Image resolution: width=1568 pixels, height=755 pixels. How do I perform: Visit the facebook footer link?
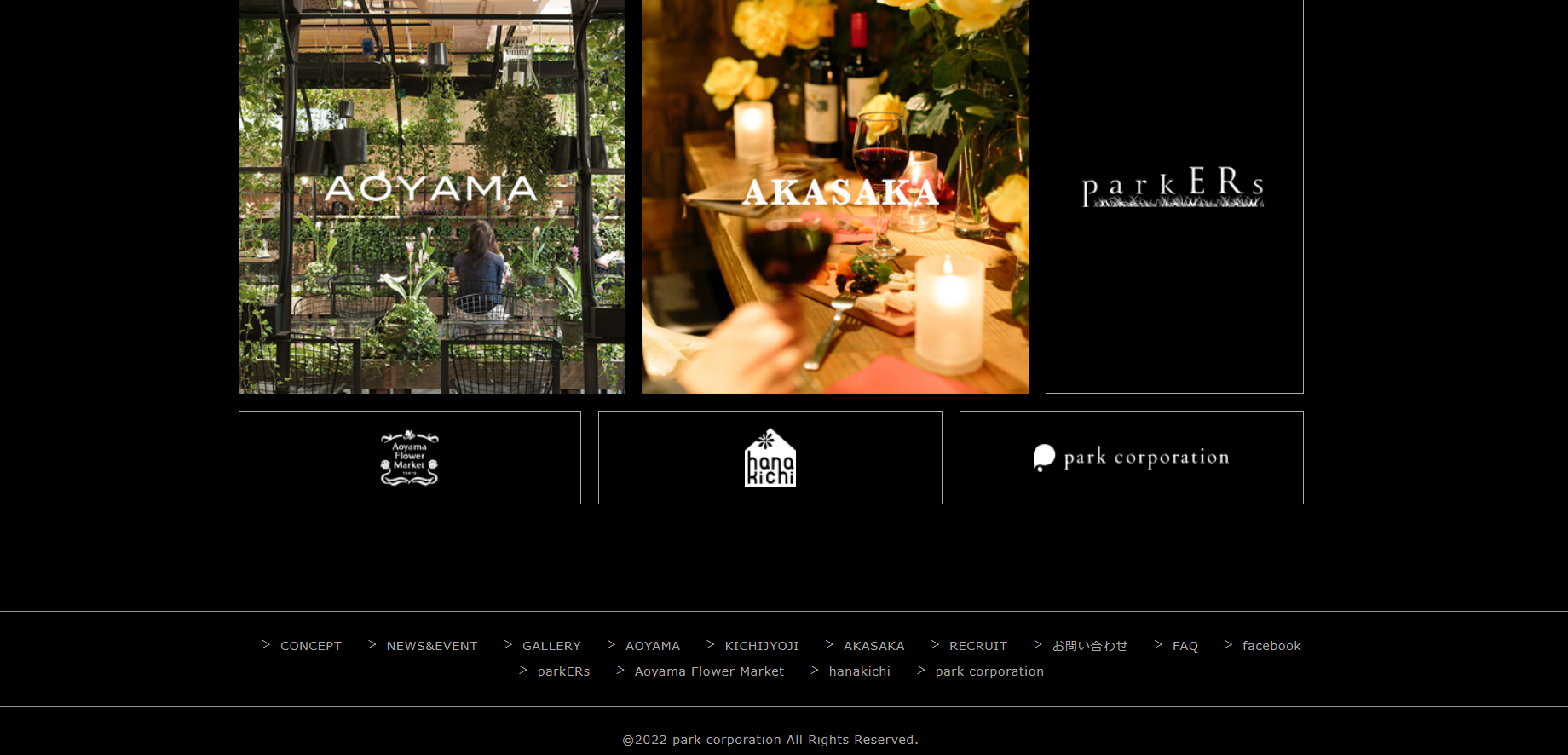pos(1271,646)
